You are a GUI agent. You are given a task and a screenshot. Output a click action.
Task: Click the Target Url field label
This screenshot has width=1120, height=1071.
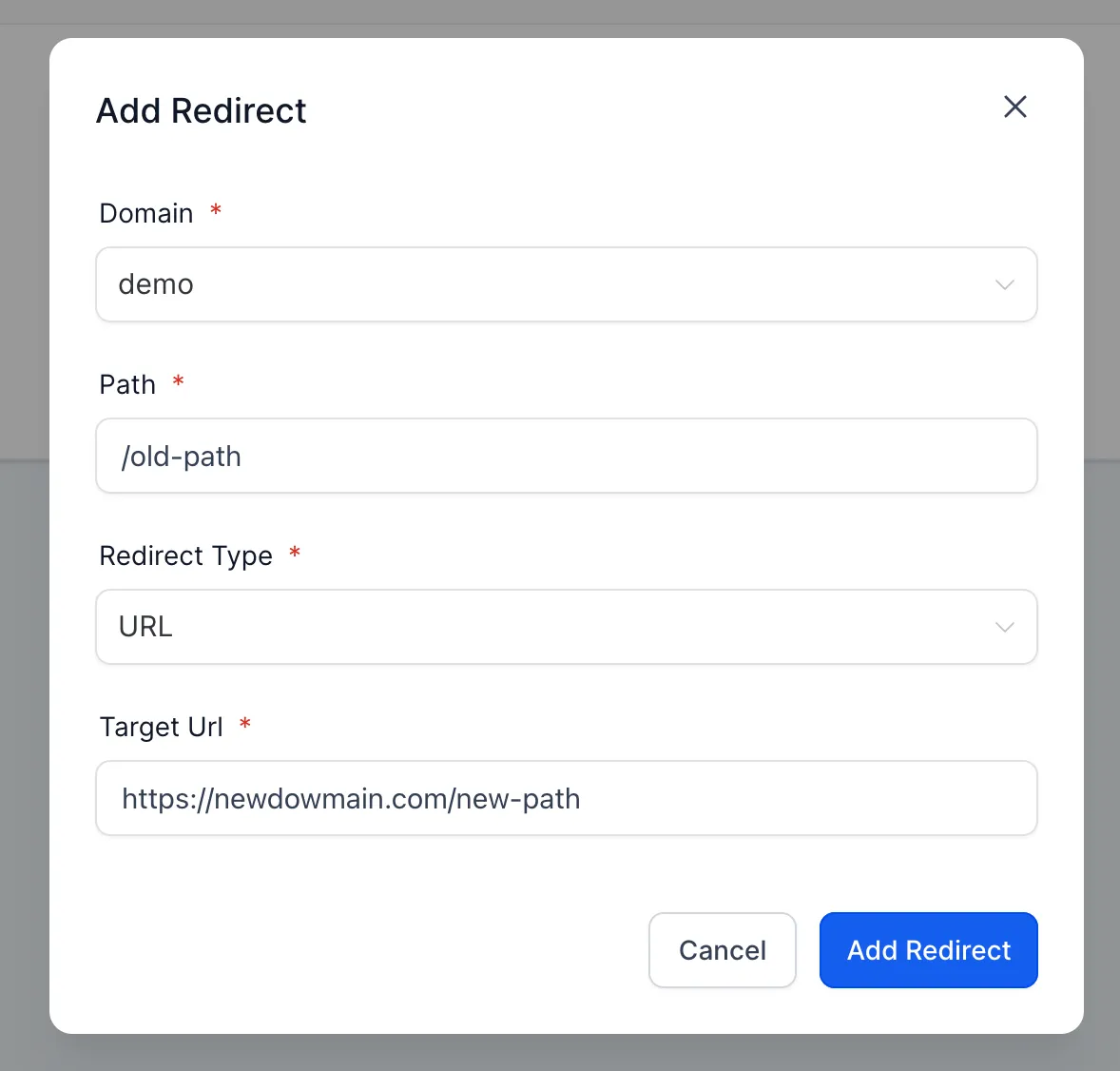click(162, 727)
